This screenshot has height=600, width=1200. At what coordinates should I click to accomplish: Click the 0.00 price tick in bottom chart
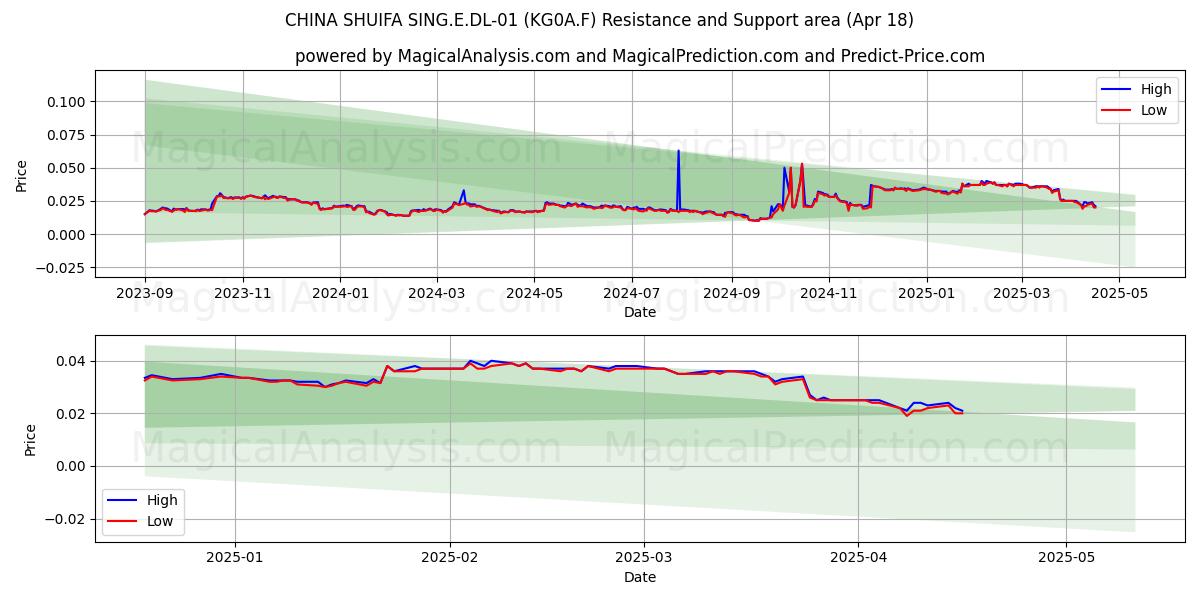coord(73,466)
